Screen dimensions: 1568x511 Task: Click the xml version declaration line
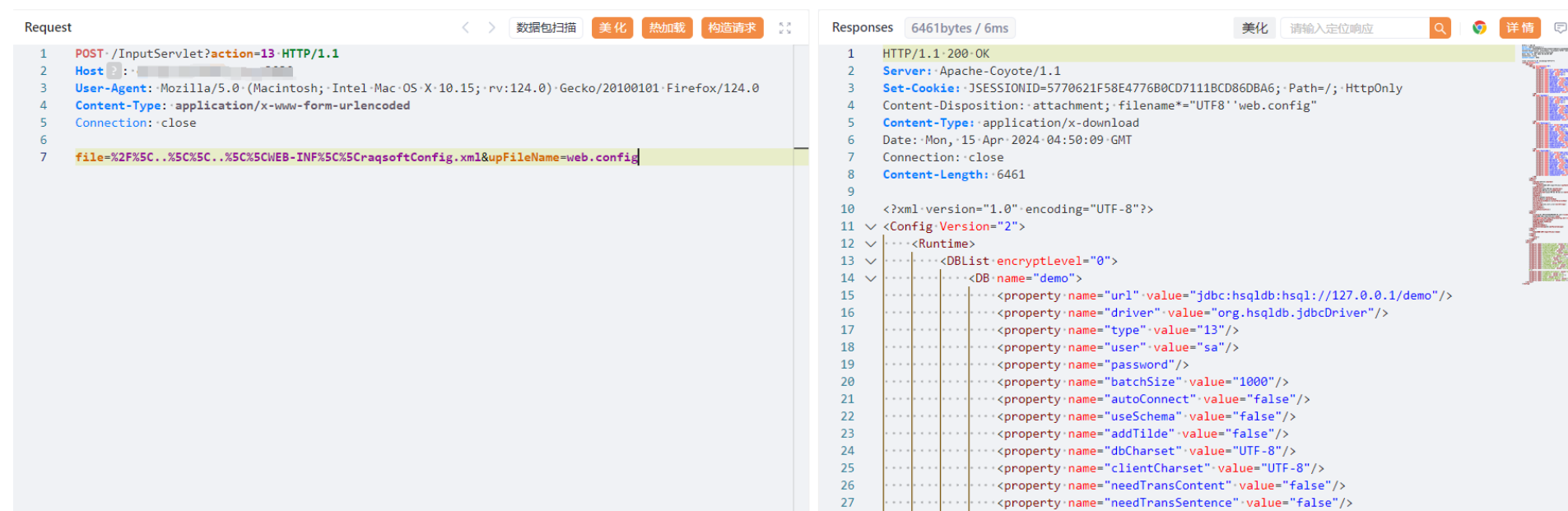click(1018, 209)
